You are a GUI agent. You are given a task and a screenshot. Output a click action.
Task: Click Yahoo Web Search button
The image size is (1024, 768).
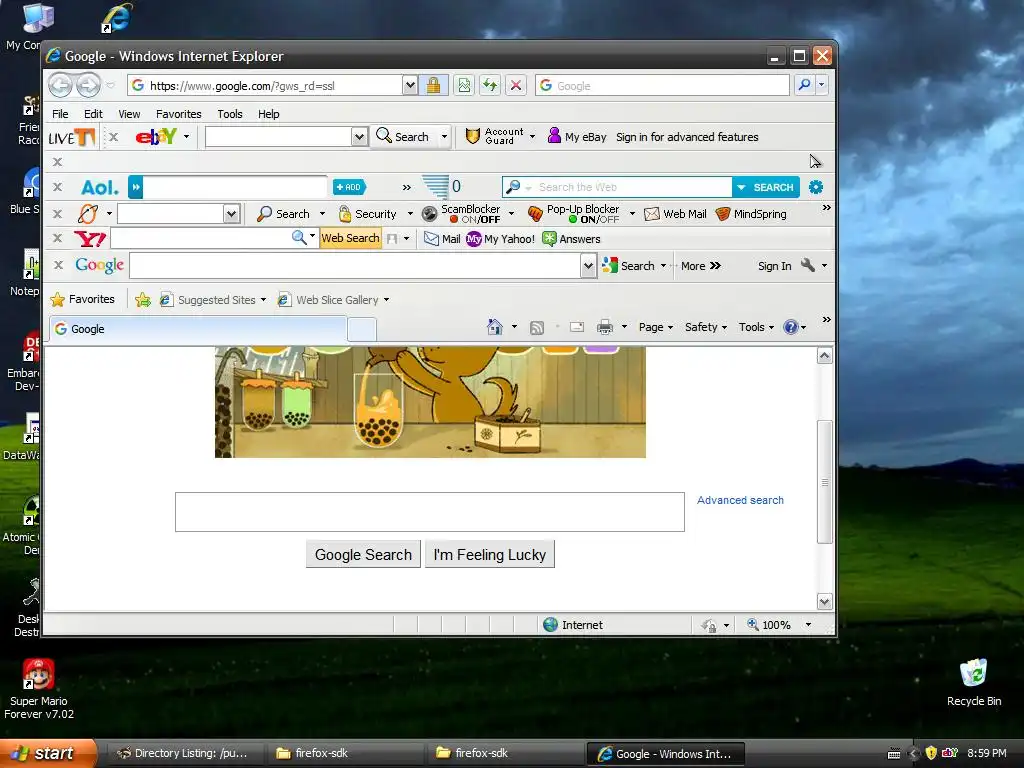point(350,238)
